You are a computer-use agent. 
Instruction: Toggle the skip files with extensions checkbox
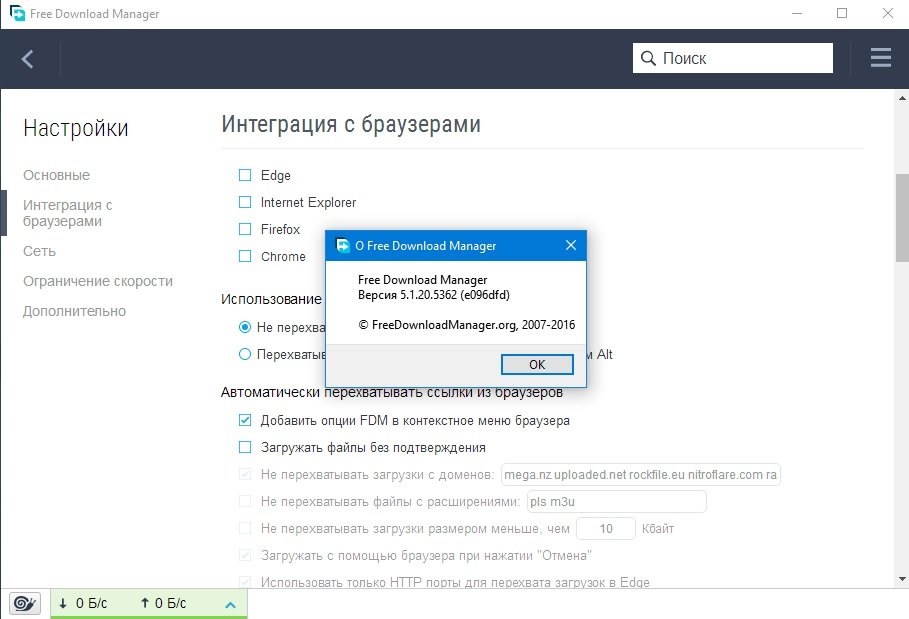245,501
